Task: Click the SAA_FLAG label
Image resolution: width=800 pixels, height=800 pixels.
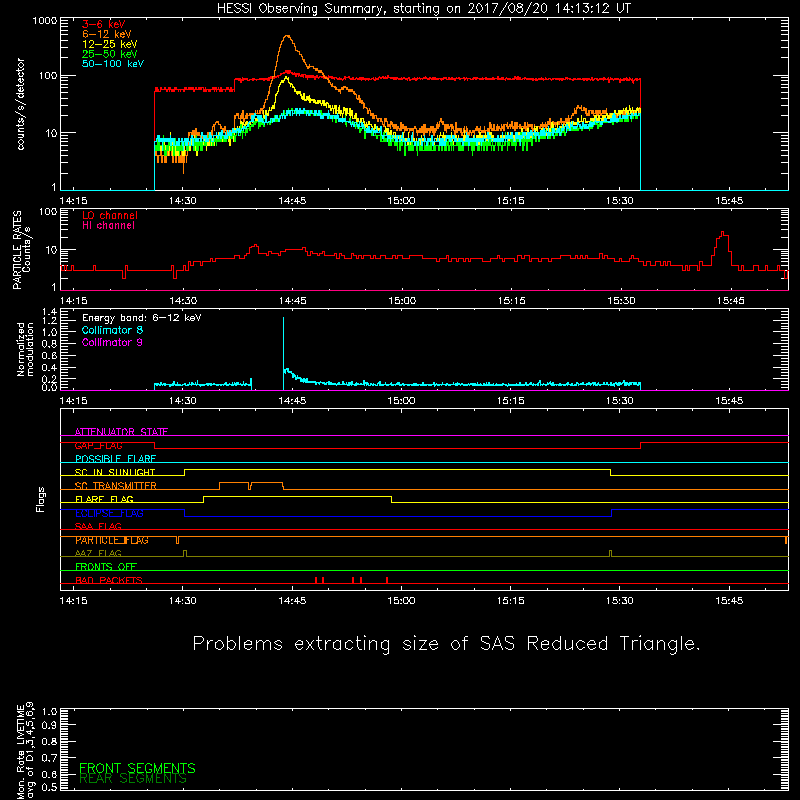Action: [98, 526]
